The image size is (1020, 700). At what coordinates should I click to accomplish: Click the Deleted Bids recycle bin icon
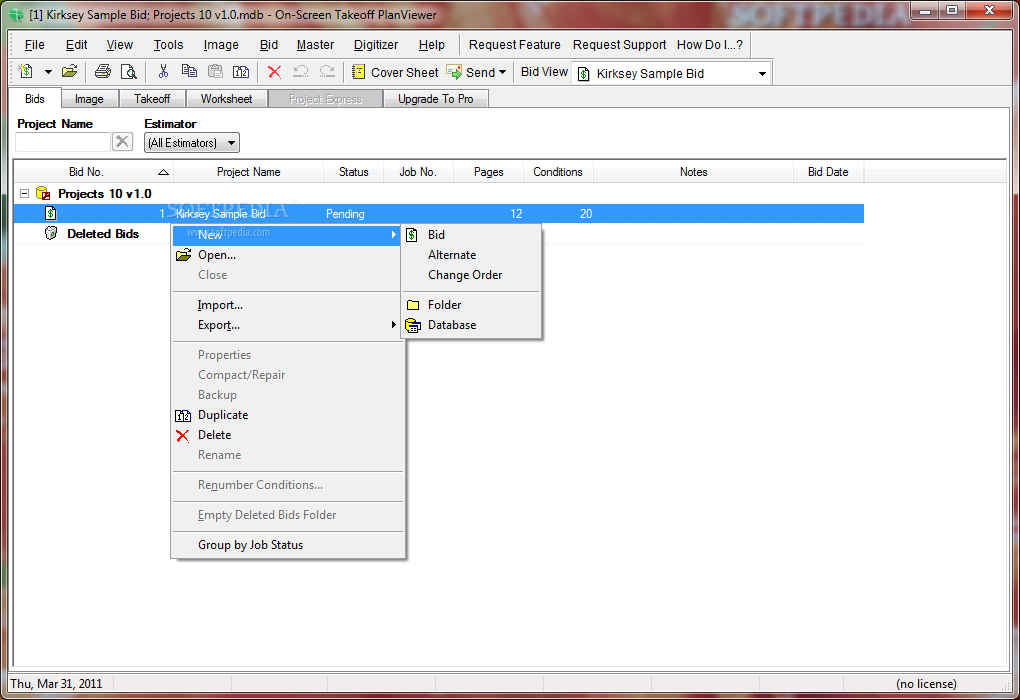coord(51,233)
